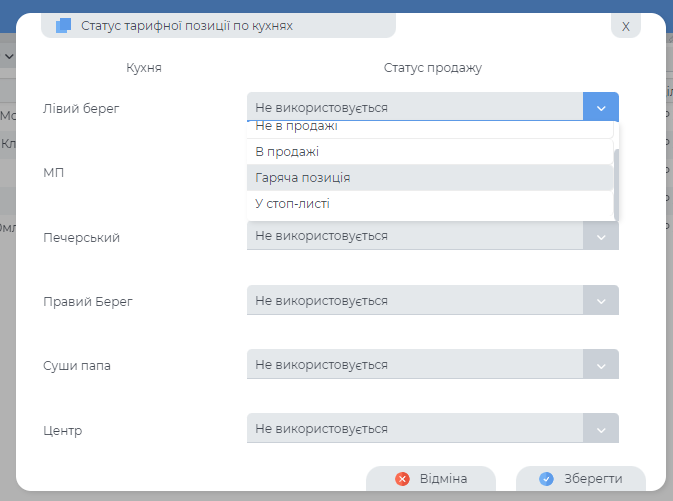Open the Суши папа status dropdown arrow
Viewport: 673px width, 501px height.
click(600, 365)
